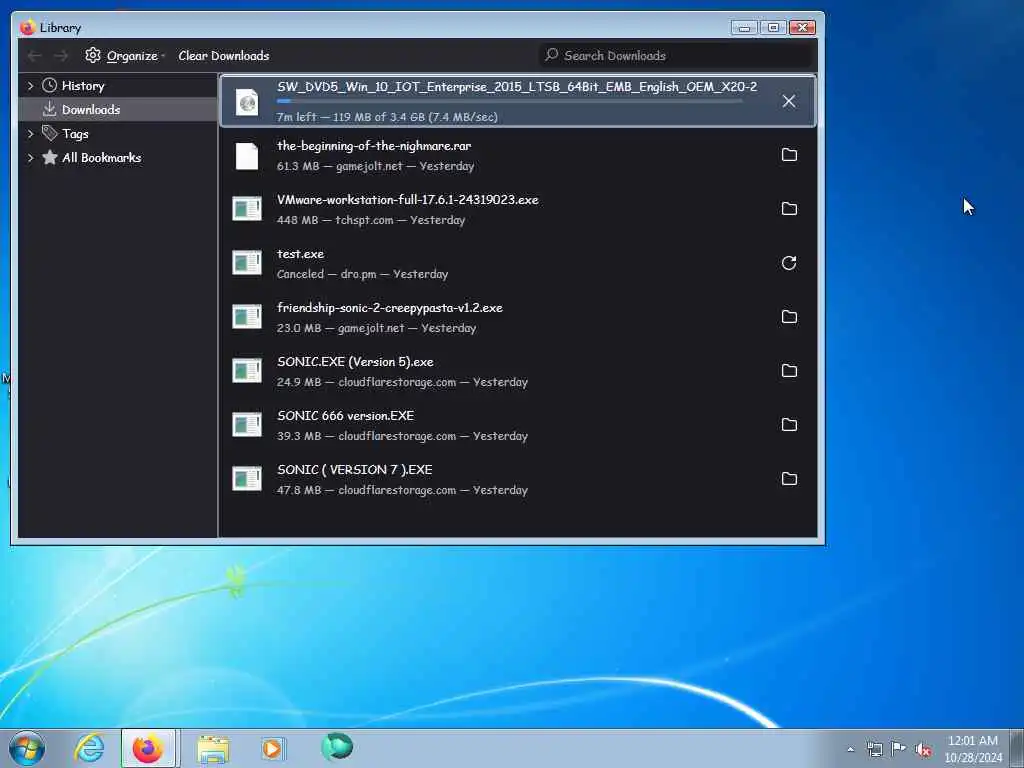Expand the History tree node

click(x=30, y=86)
